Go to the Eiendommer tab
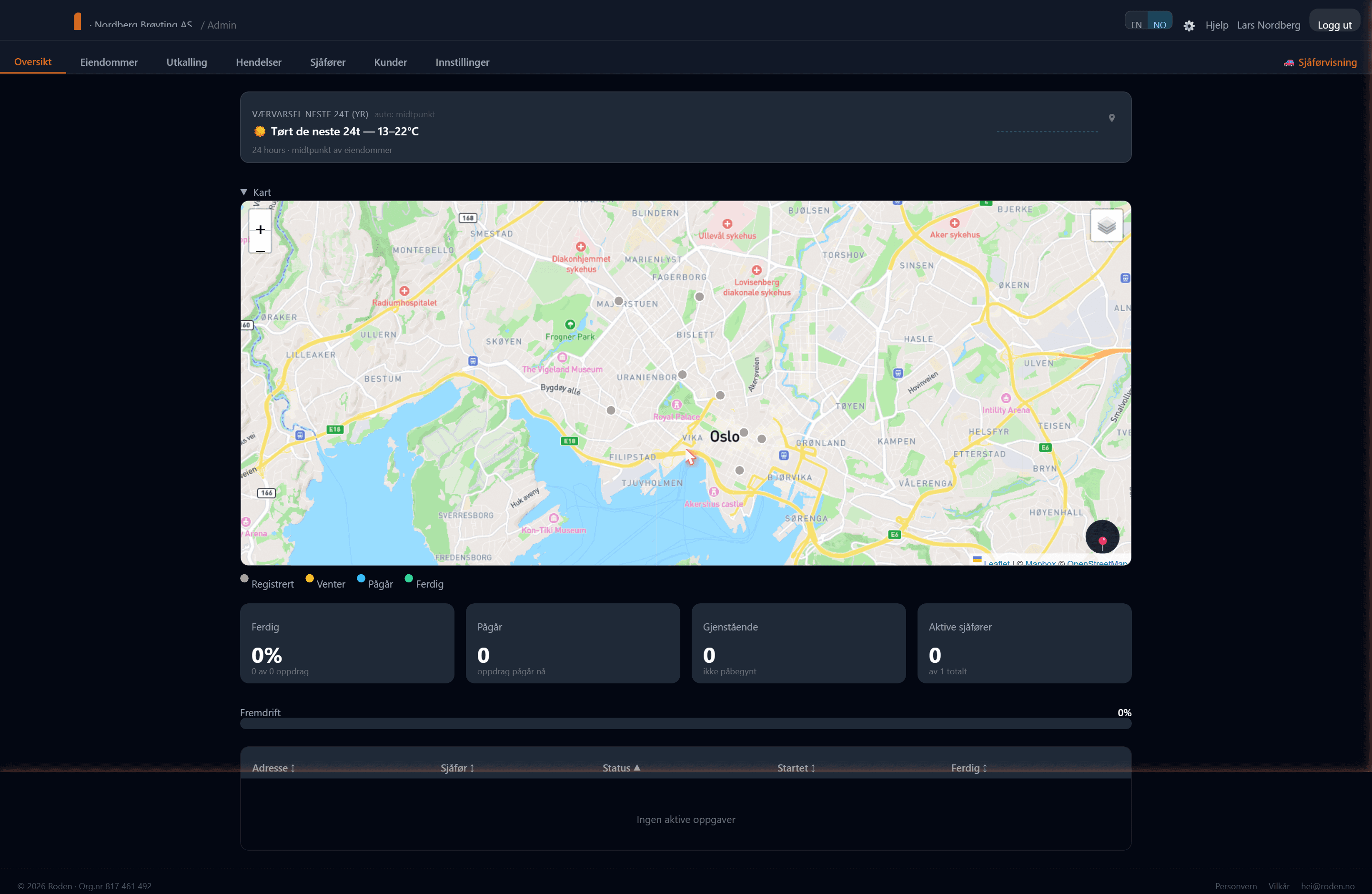The width and height of the screenshot is (1372, 894). 109,62
